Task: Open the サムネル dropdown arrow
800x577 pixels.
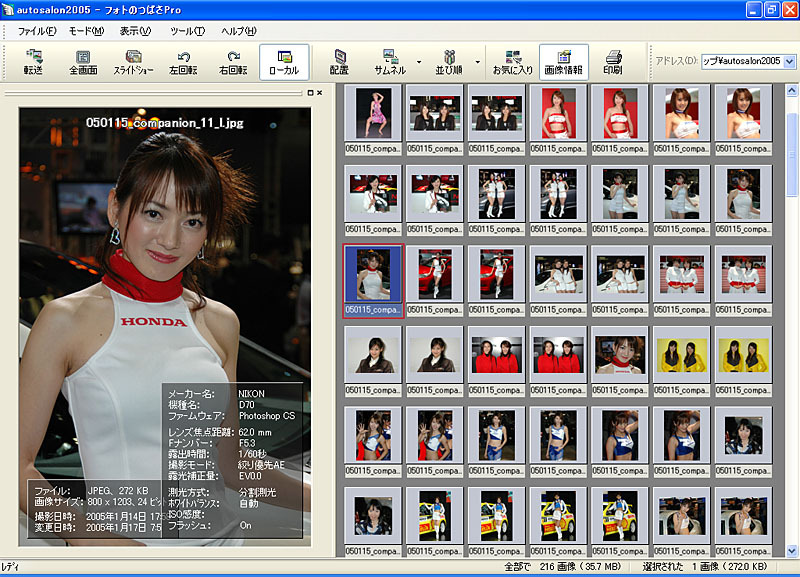Action: click(419, 62)
